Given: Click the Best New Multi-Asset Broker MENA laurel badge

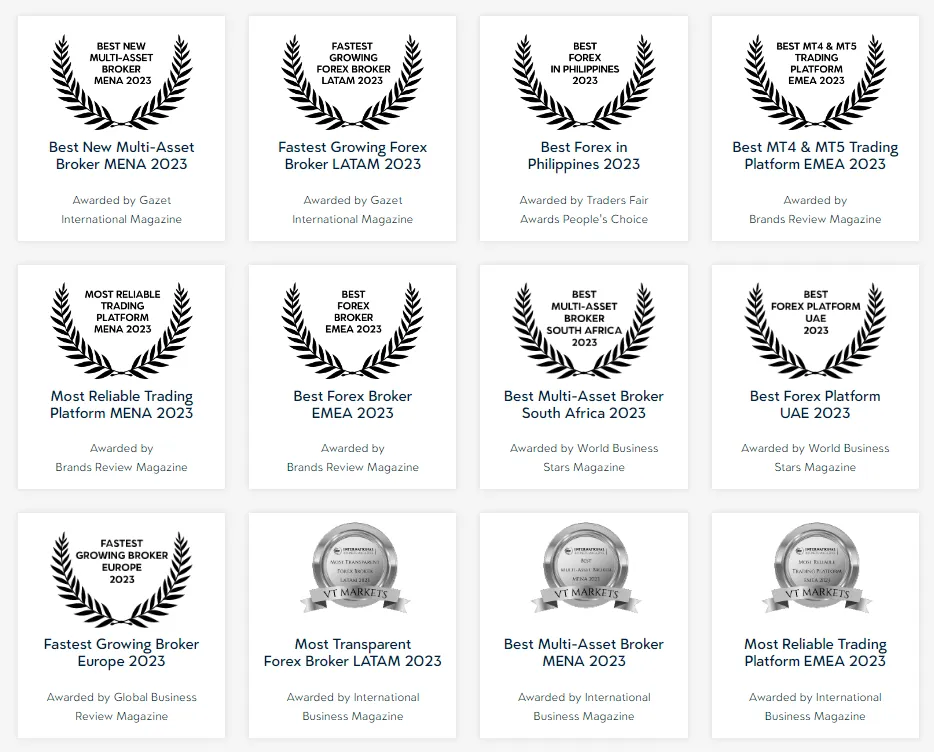Looking at the screenshot, I should [x=122, y=81].
